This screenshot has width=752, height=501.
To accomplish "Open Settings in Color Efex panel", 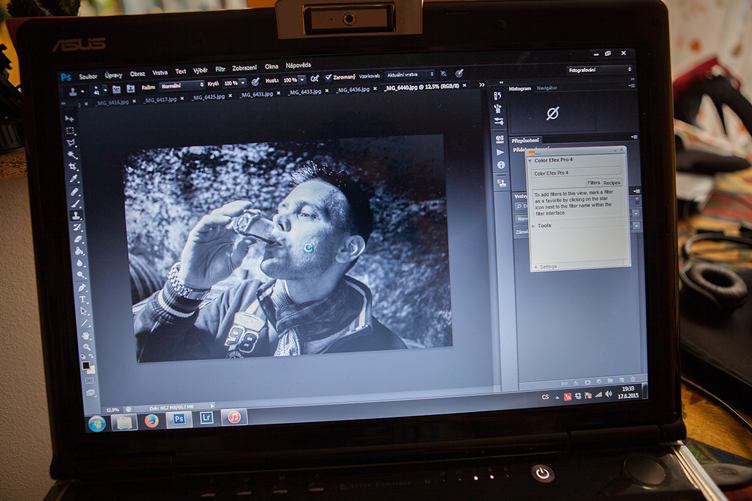I will (546, 267).
